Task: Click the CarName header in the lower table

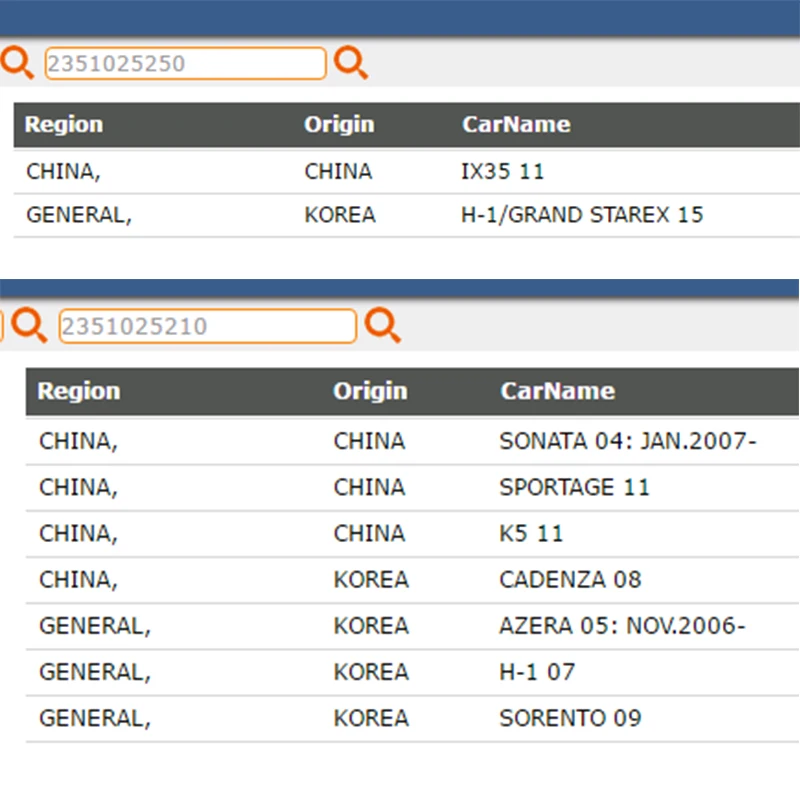Action: [558, 391]
